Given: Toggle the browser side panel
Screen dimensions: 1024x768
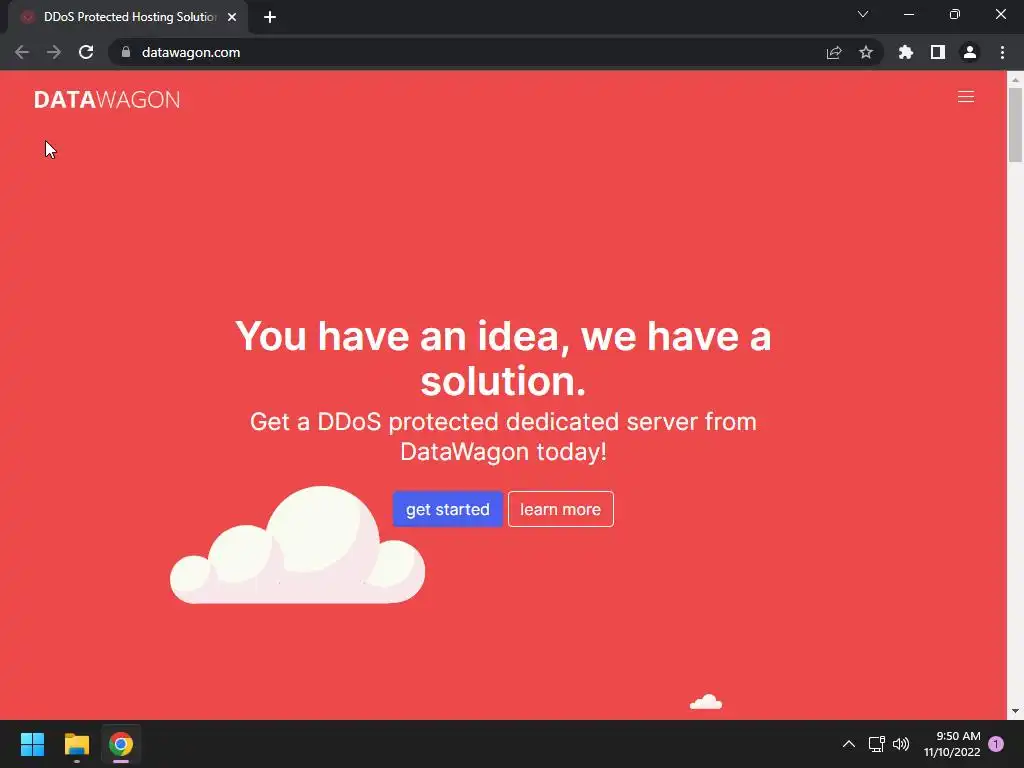Looking at the screenshot, I should 937,52.
